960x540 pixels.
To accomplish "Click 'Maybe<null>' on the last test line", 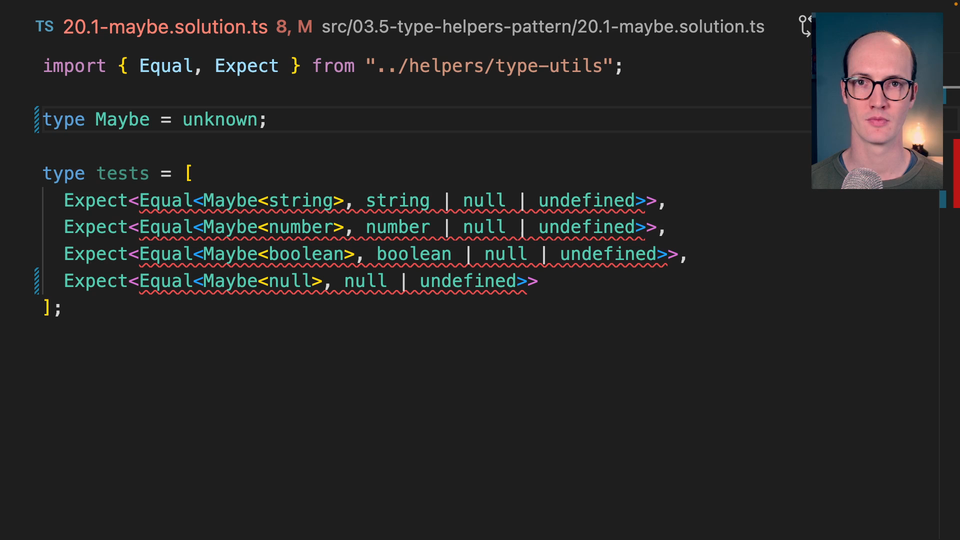I will pyautogui.click(x=262, y=282).
